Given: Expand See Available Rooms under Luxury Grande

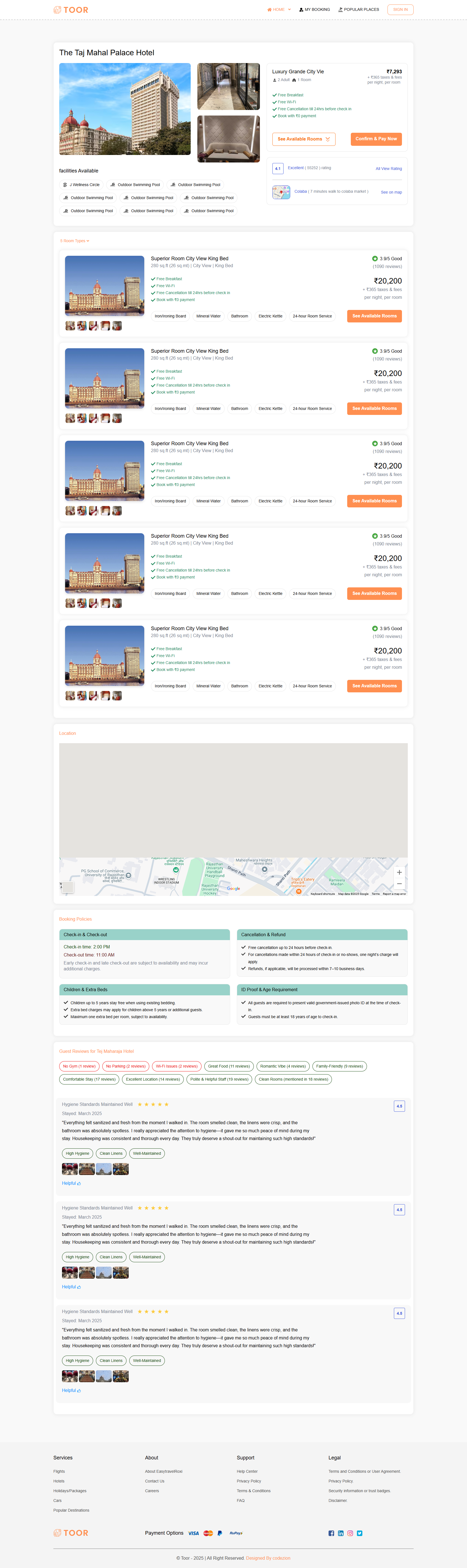Looking at the screenshot, I should [304, 139].
